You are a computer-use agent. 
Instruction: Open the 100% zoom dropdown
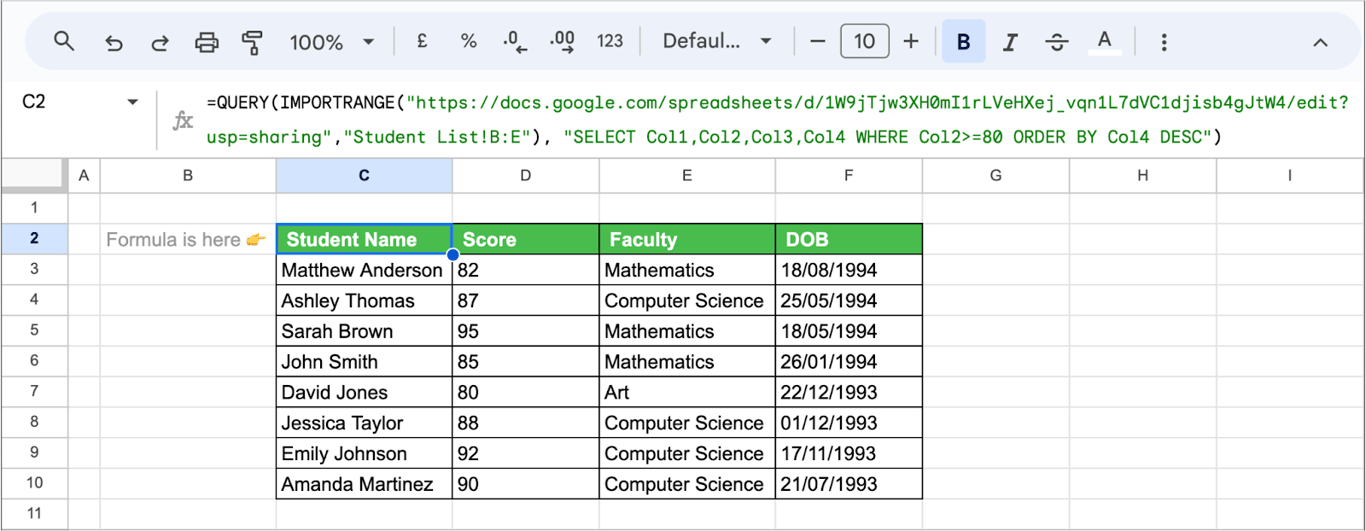332,42
